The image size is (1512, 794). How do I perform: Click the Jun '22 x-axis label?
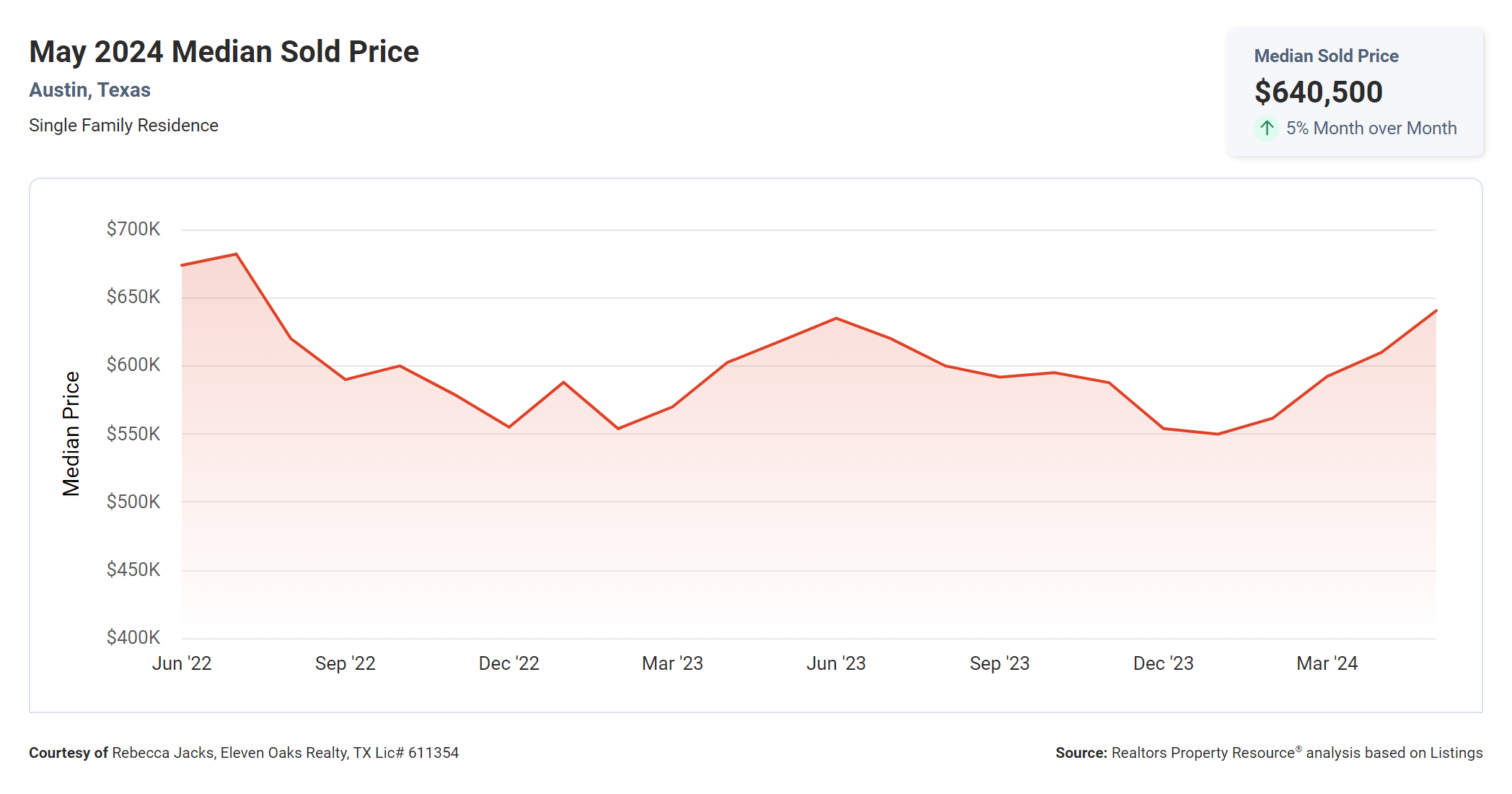[x=182, y=663]
